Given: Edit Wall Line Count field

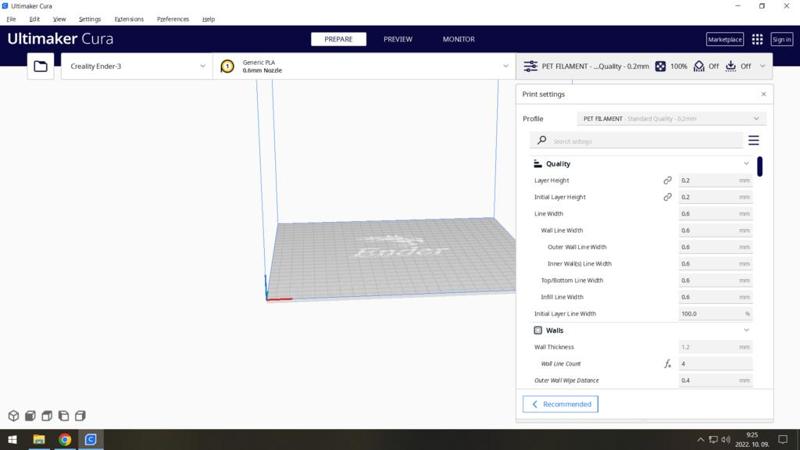Looking at the screenshot, I should pos(715,364).
